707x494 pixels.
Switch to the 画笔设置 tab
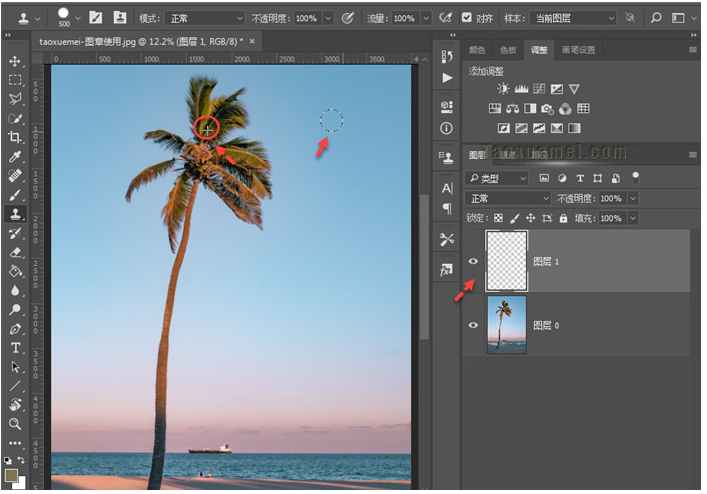tap(578, 49)
